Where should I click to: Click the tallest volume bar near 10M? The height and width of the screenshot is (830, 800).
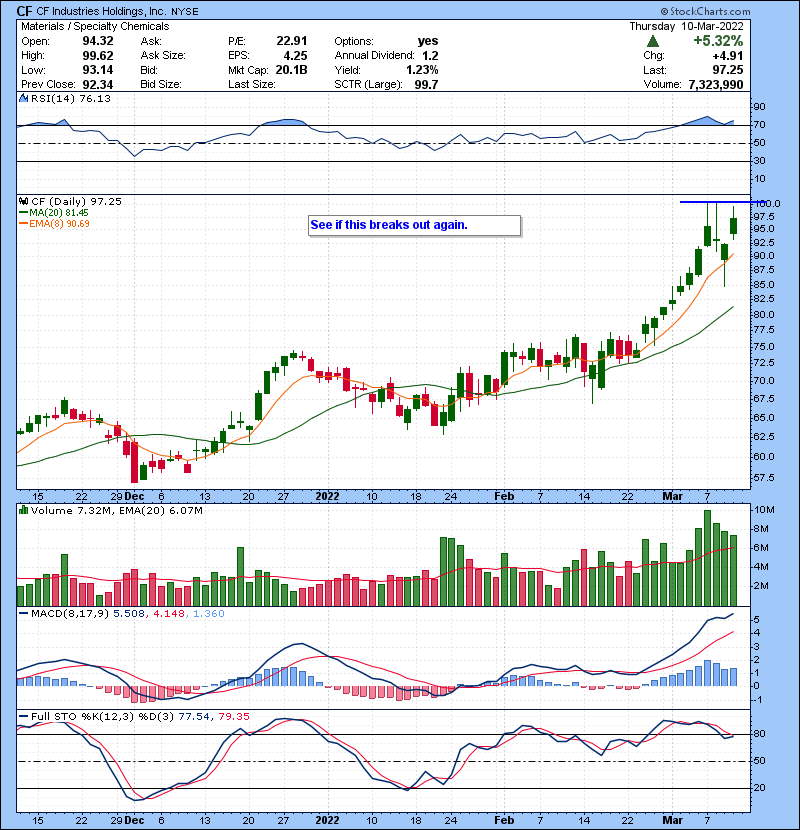[x=707, y=558]
